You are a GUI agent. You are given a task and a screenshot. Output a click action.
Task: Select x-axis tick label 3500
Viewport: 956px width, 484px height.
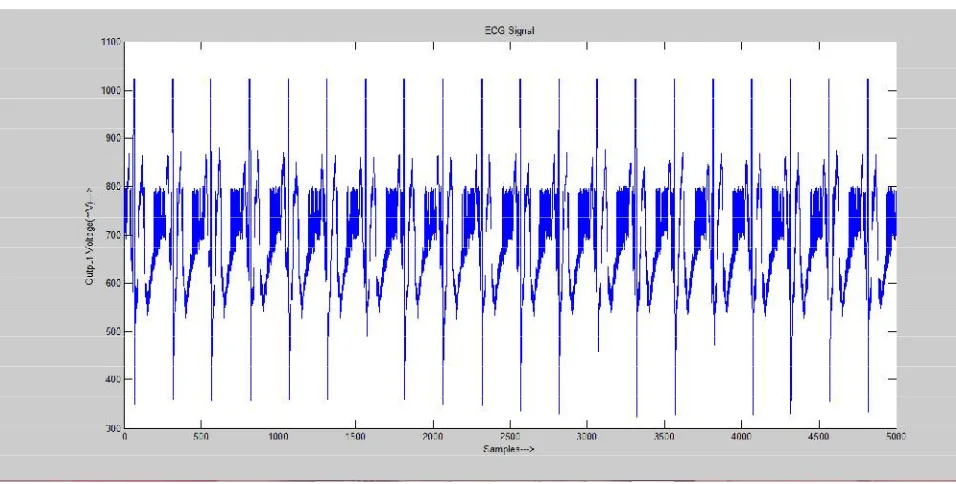coord(664,436)
